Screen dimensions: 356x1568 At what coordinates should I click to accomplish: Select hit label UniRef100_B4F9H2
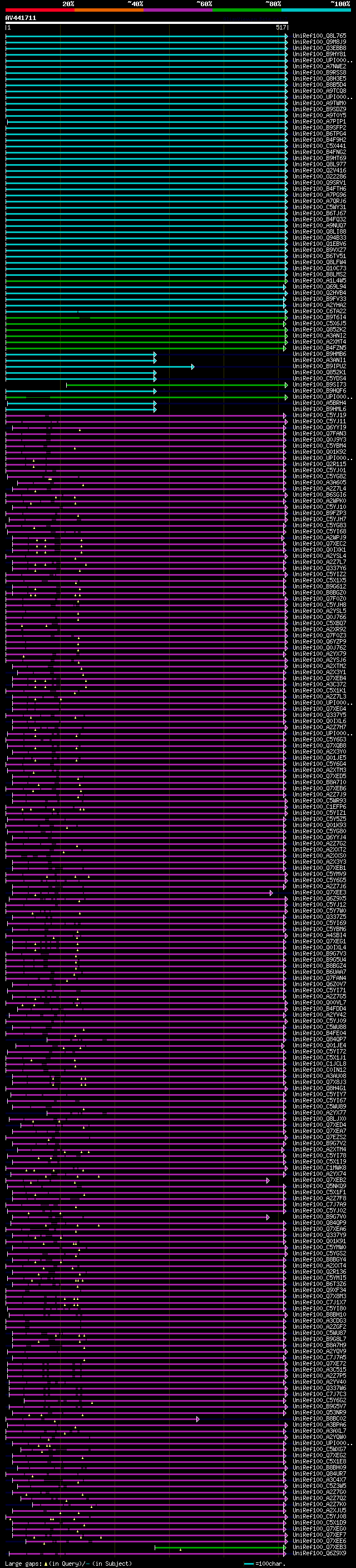(x=319, y=140)
